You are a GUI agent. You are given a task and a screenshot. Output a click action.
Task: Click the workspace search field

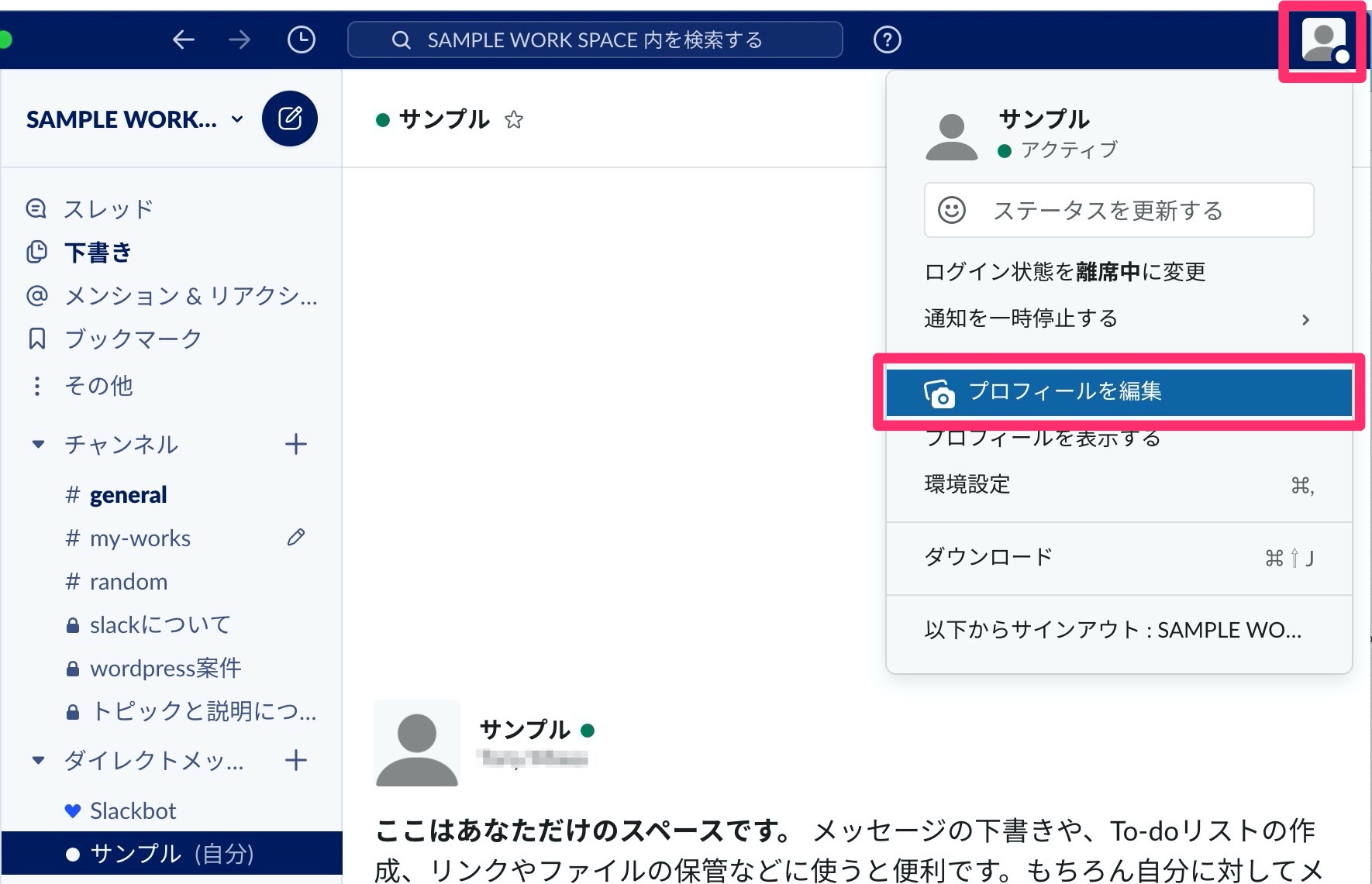coord(595,40)
